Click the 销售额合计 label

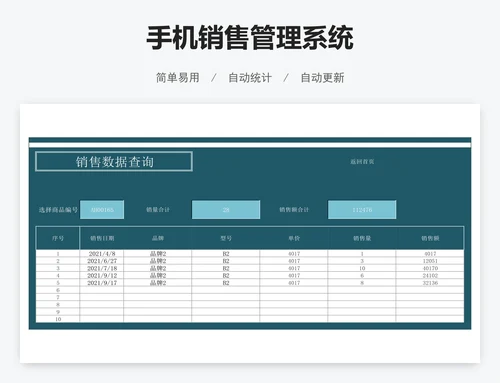294,210
